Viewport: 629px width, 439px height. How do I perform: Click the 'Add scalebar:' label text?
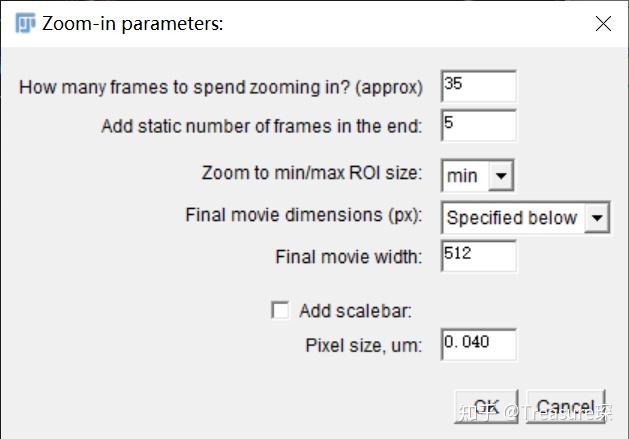pos(355,311)
